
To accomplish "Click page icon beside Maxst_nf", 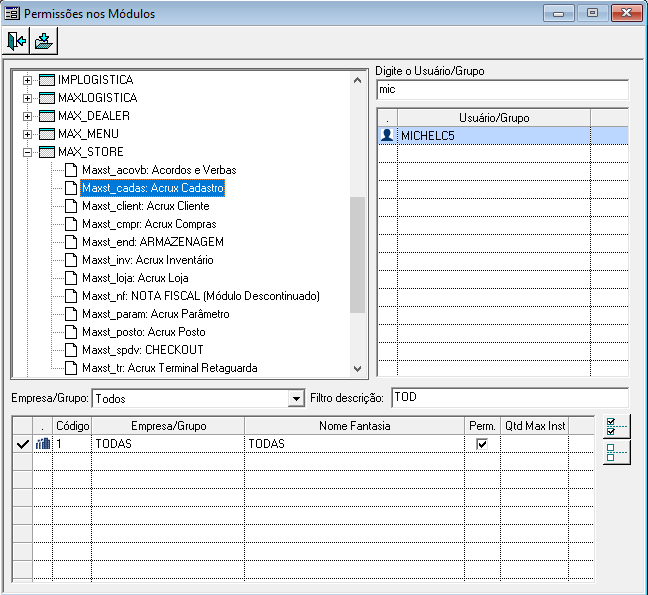I will pyautogui.click(x=71, y=296).
